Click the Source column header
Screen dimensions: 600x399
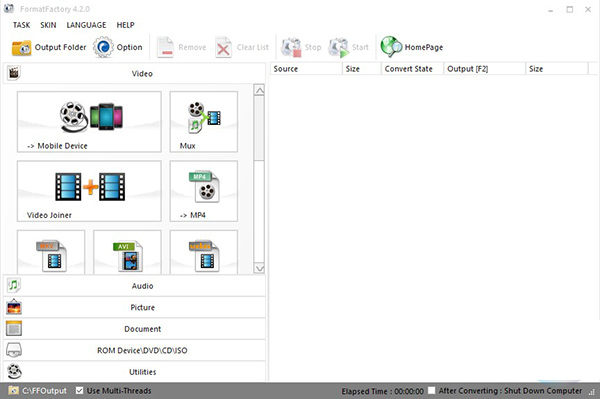pyautogui.click(x=306, y=69)
